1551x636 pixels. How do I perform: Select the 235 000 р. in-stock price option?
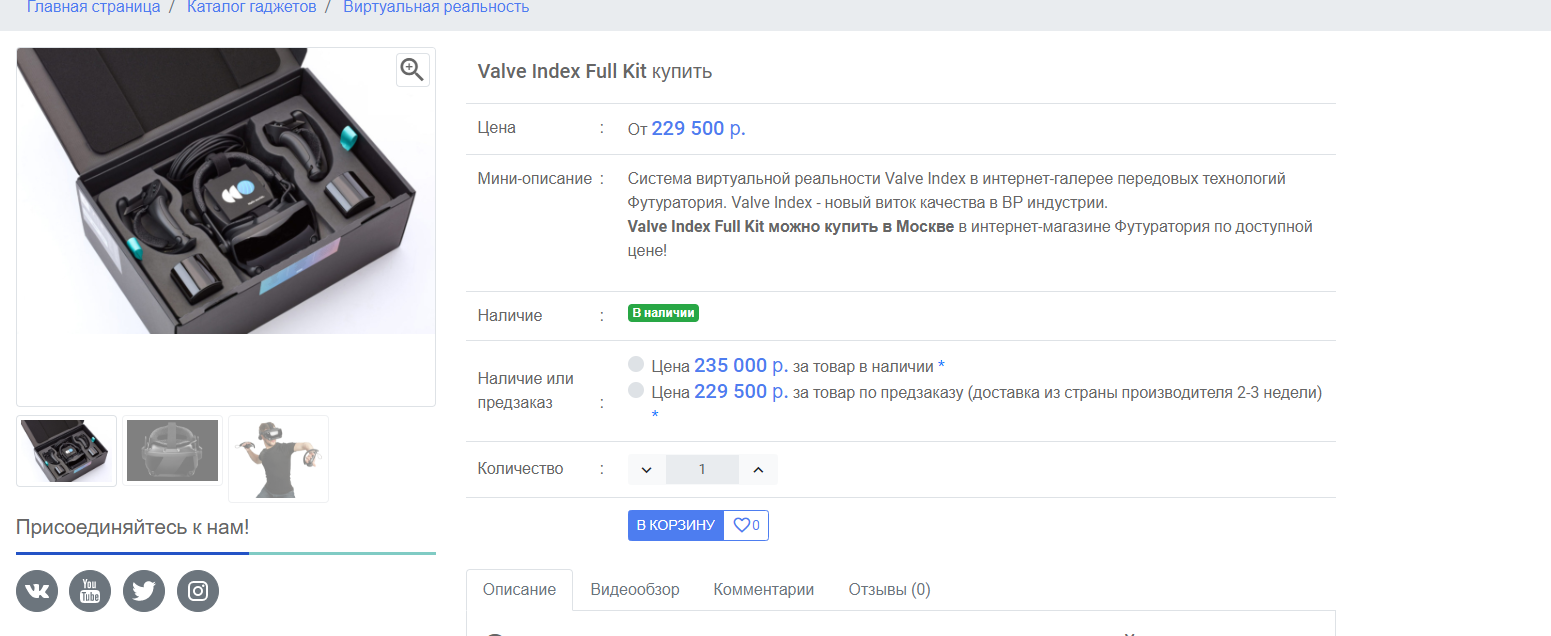click(x=635, y=365)
